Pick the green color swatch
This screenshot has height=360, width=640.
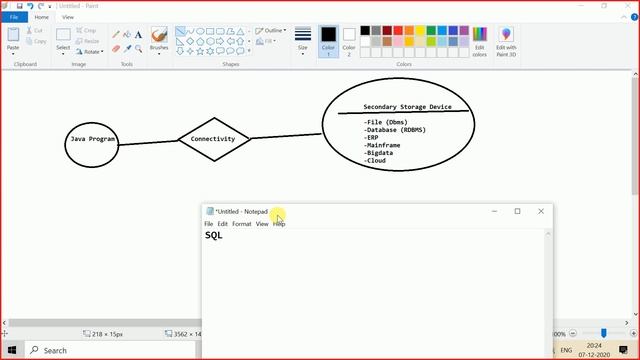(x=431, y=30)
